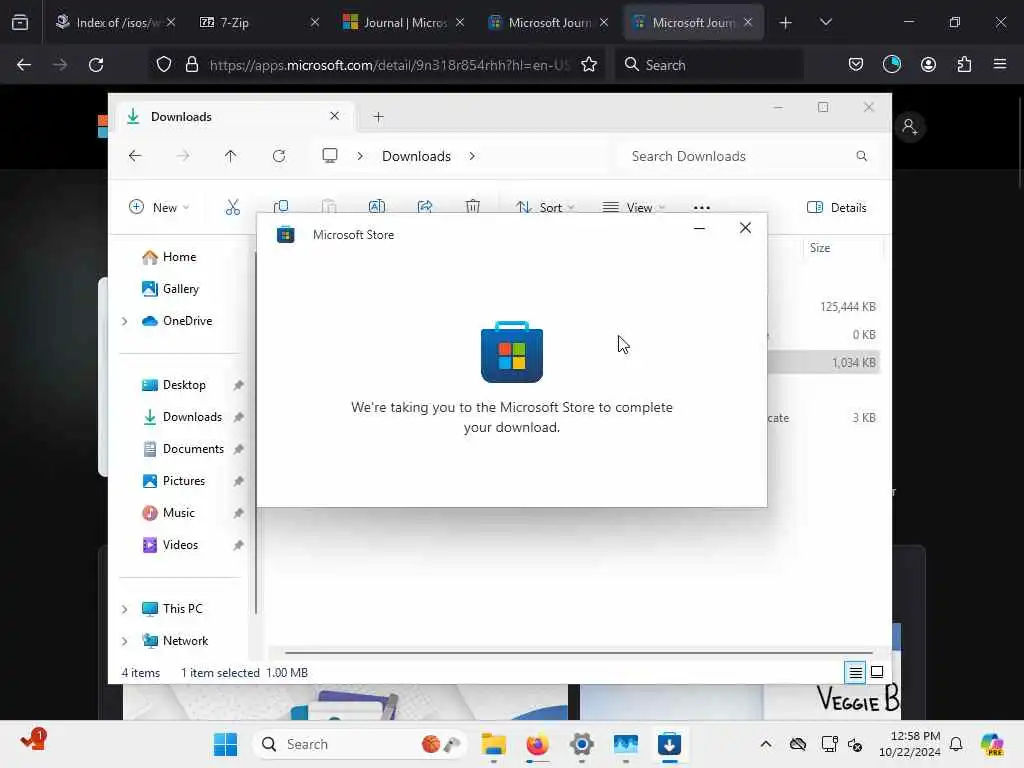1024x768 pixels.
Task: Click chevron after Downloads in address bar
Action: click(472, 156)
